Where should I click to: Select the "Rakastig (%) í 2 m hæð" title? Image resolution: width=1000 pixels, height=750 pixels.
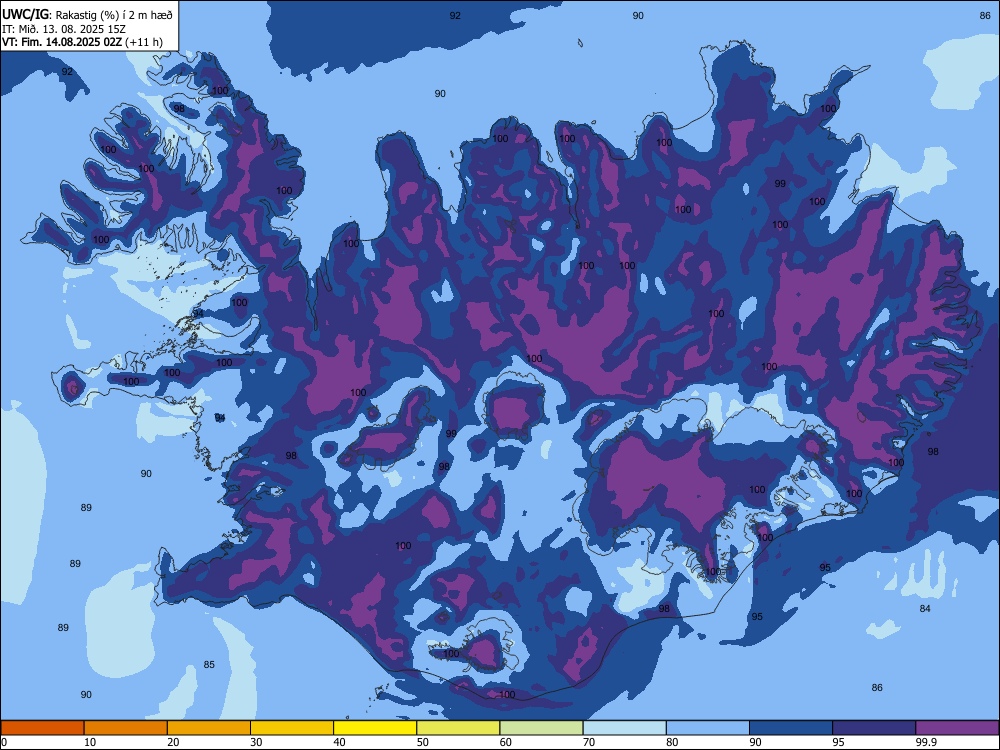(114, 15)
